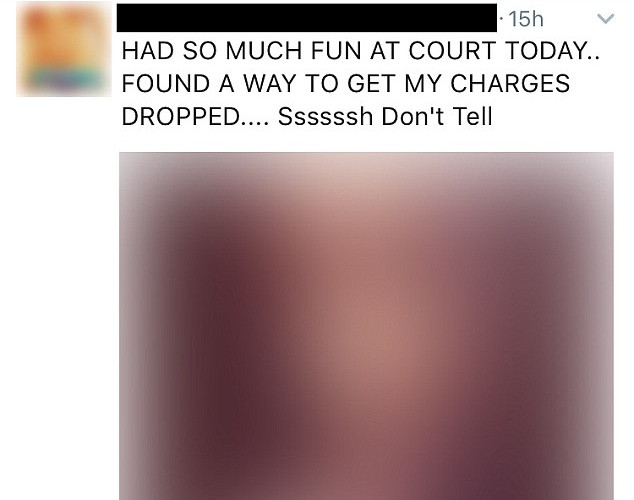634x500 pixels.
Task: Click the word HAD in tweet
Action: tap(148, 51)
